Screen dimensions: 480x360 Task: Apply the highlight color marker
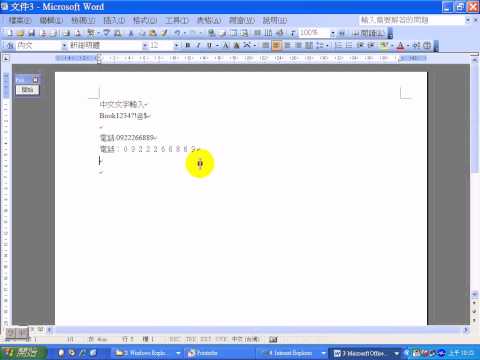(x=384, y=45)
